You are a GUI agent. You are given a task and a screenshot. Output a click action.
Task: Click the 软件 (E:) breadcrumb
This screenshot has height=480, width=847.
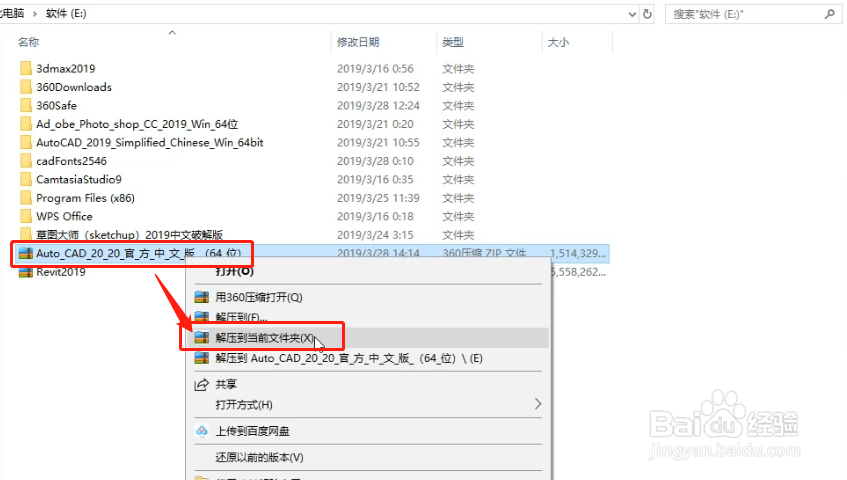(66, 13)
